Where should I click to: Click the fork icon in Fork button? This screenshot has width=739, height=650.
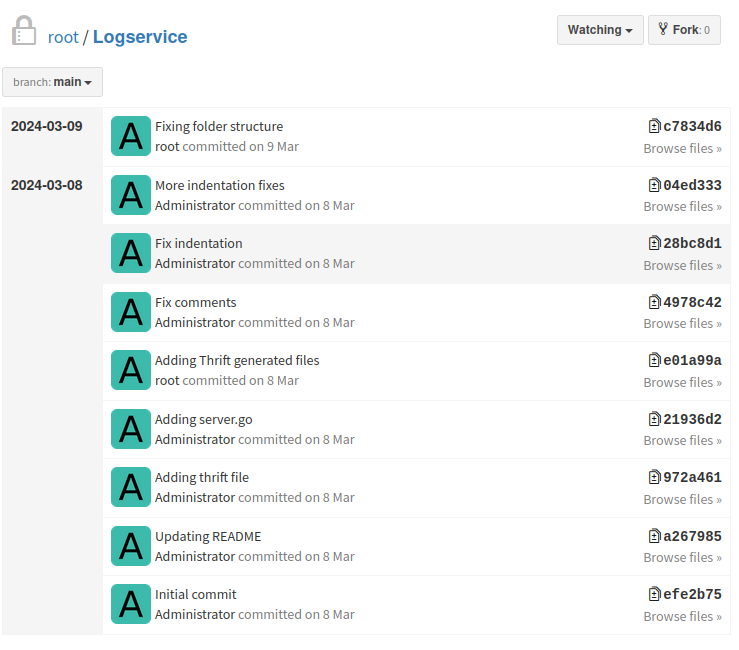coord(662,30)
